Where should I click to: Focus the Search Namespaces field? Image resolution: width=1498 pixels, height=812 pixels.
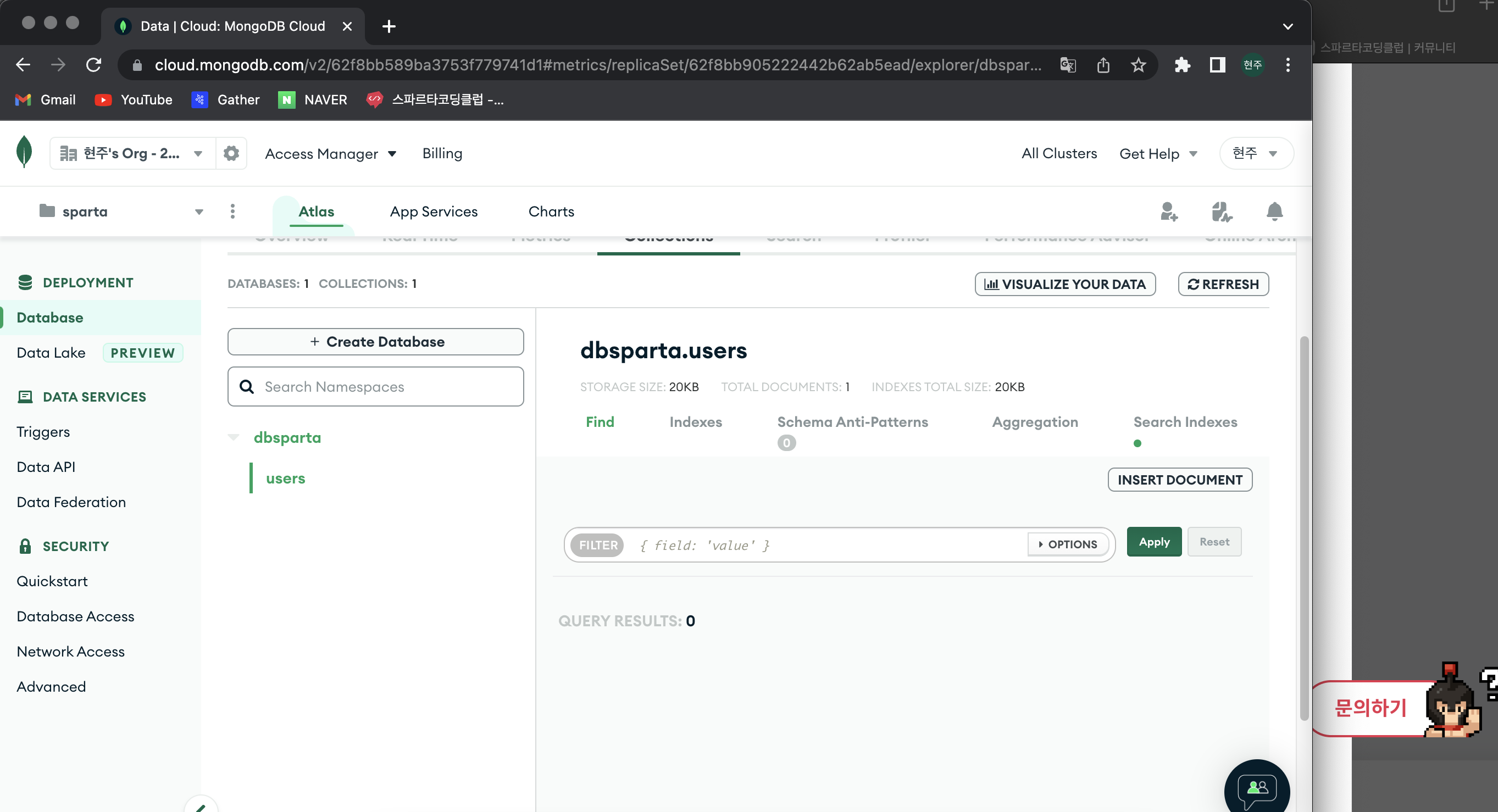(x=376, y=387)
